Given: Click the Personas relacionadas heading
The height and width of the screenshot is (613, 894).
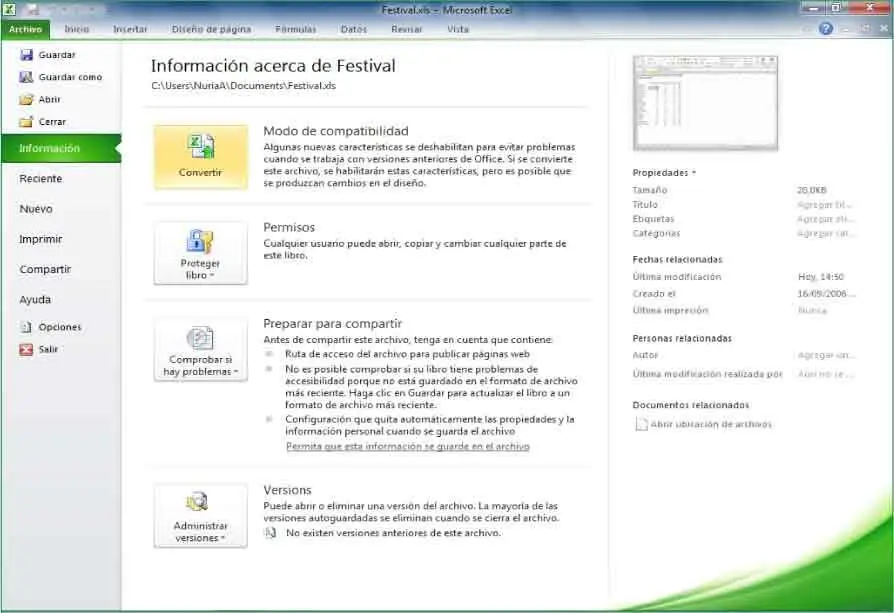Looking at the screenshot, I should click(x=682, y=338).
